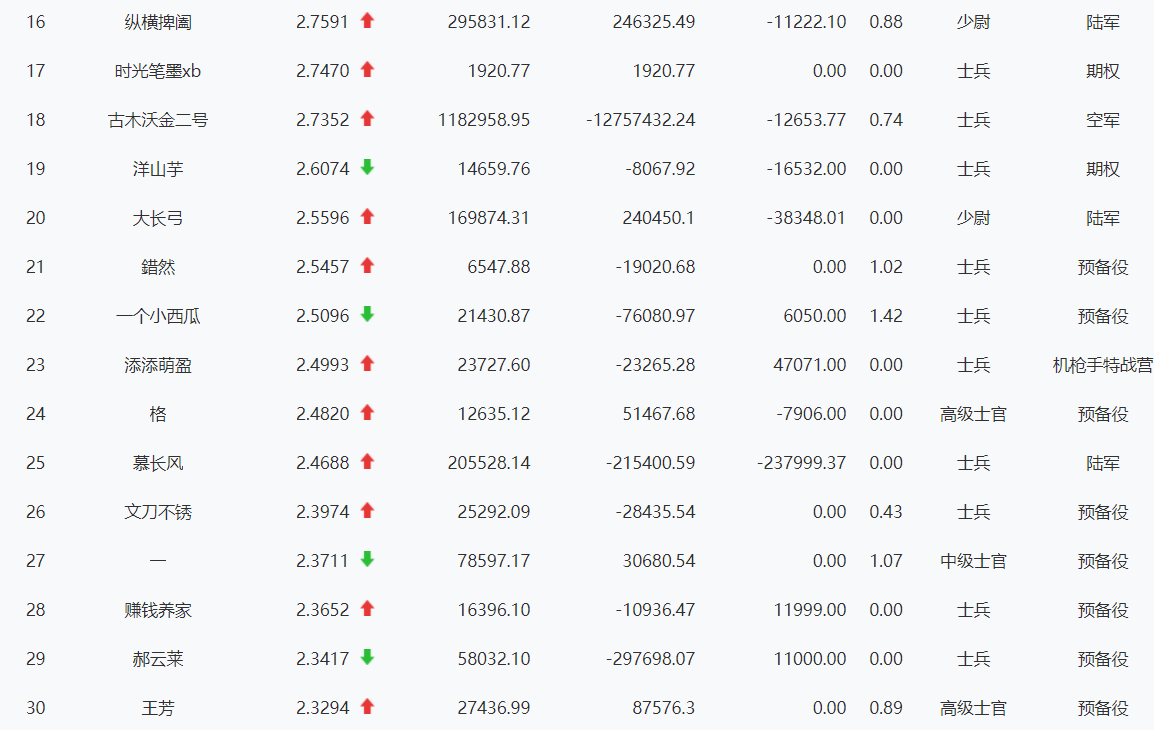
Task: Click the score 2.4993 for 添添萌盈
Action: [322, 365]
